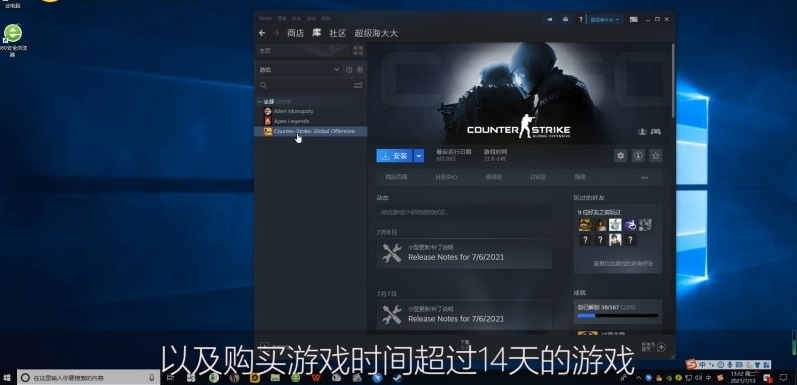The height and width of the screenshot is (385, 797).
Task: Click the library search magnifier icon
Action: [x=263, y=85]
